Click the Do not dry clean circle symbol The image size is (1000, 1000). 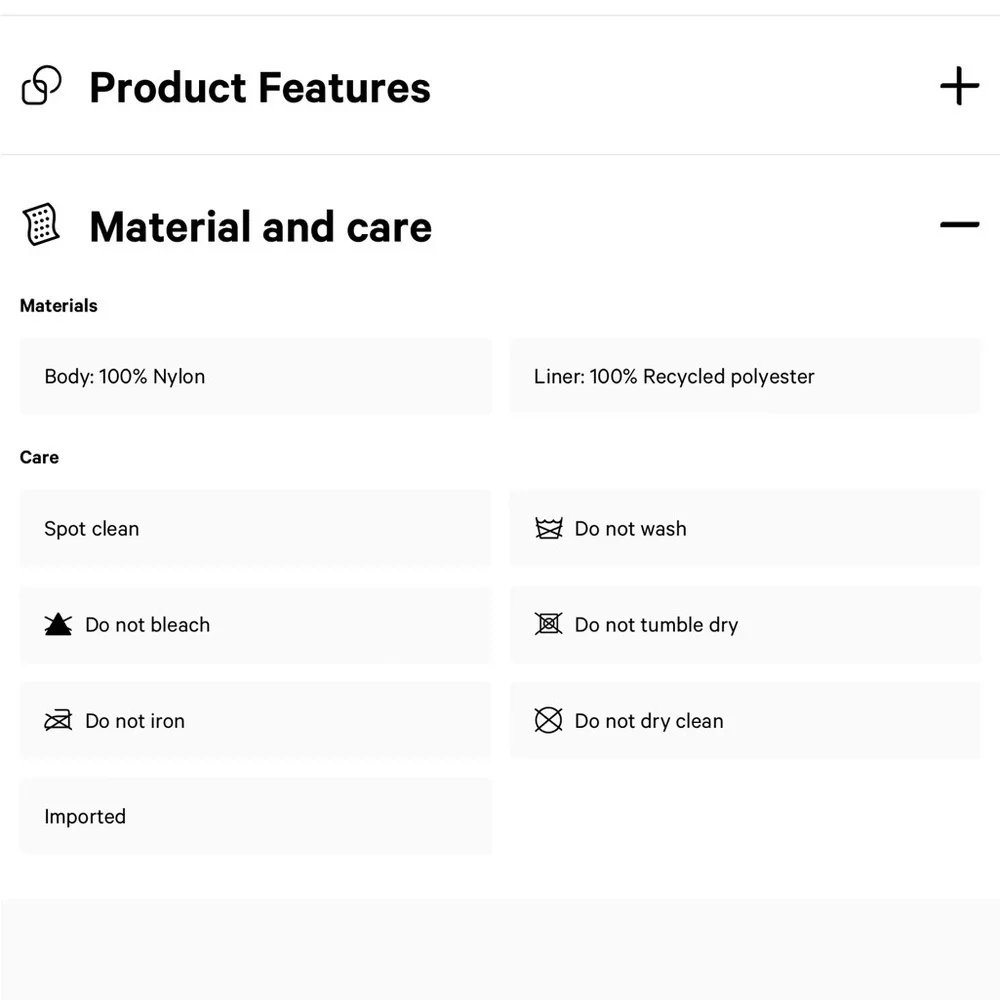click(x=548, y=720)
